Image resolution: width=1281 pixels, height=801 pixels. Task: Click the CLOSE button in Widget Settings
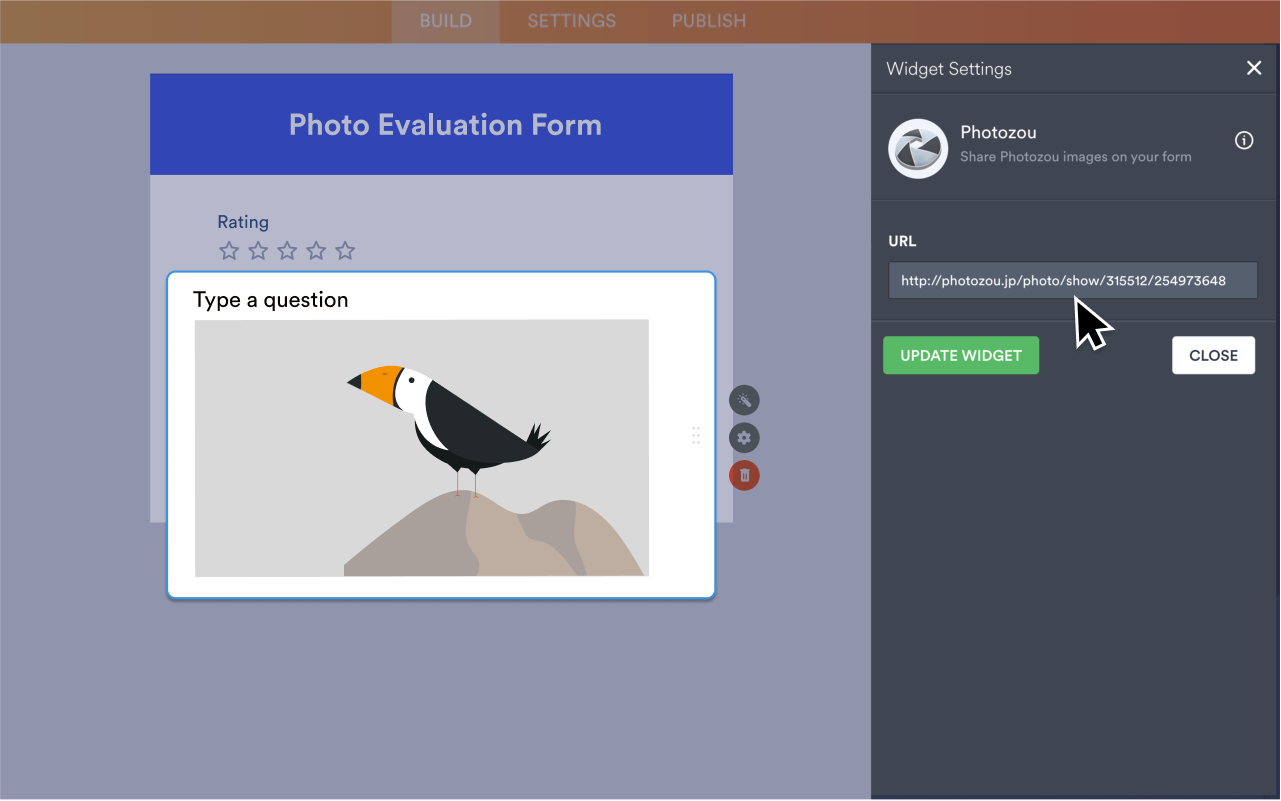click(1213, 355)
